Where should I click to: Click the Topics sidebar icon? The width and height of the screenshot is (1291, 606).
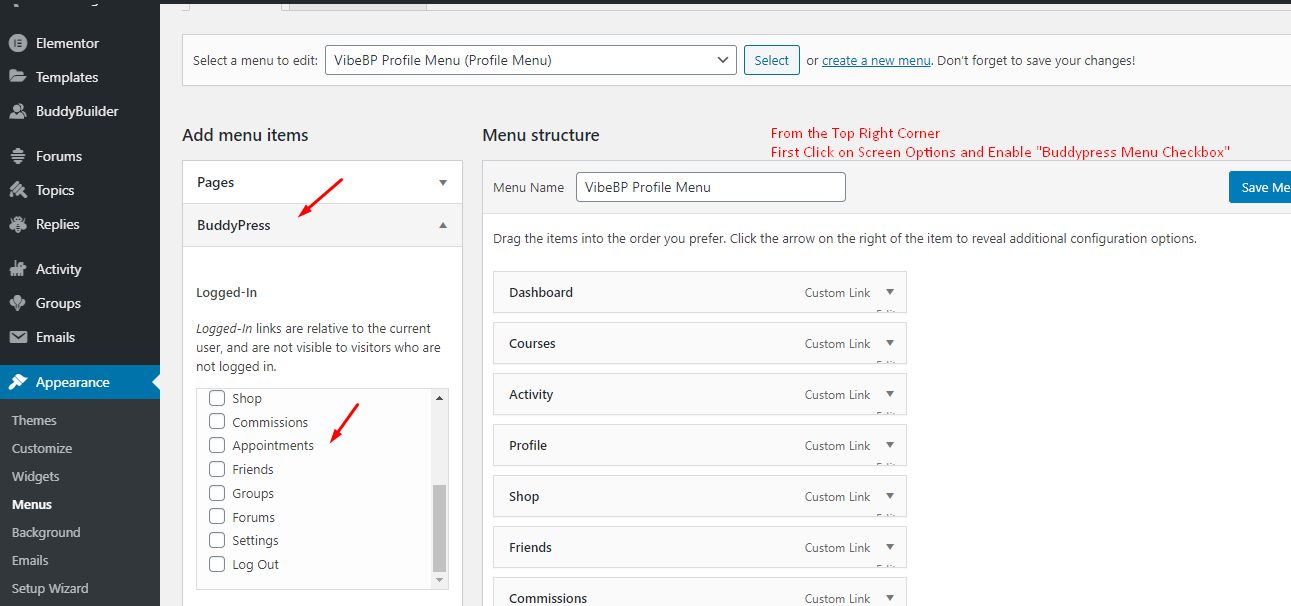(17, 190)
